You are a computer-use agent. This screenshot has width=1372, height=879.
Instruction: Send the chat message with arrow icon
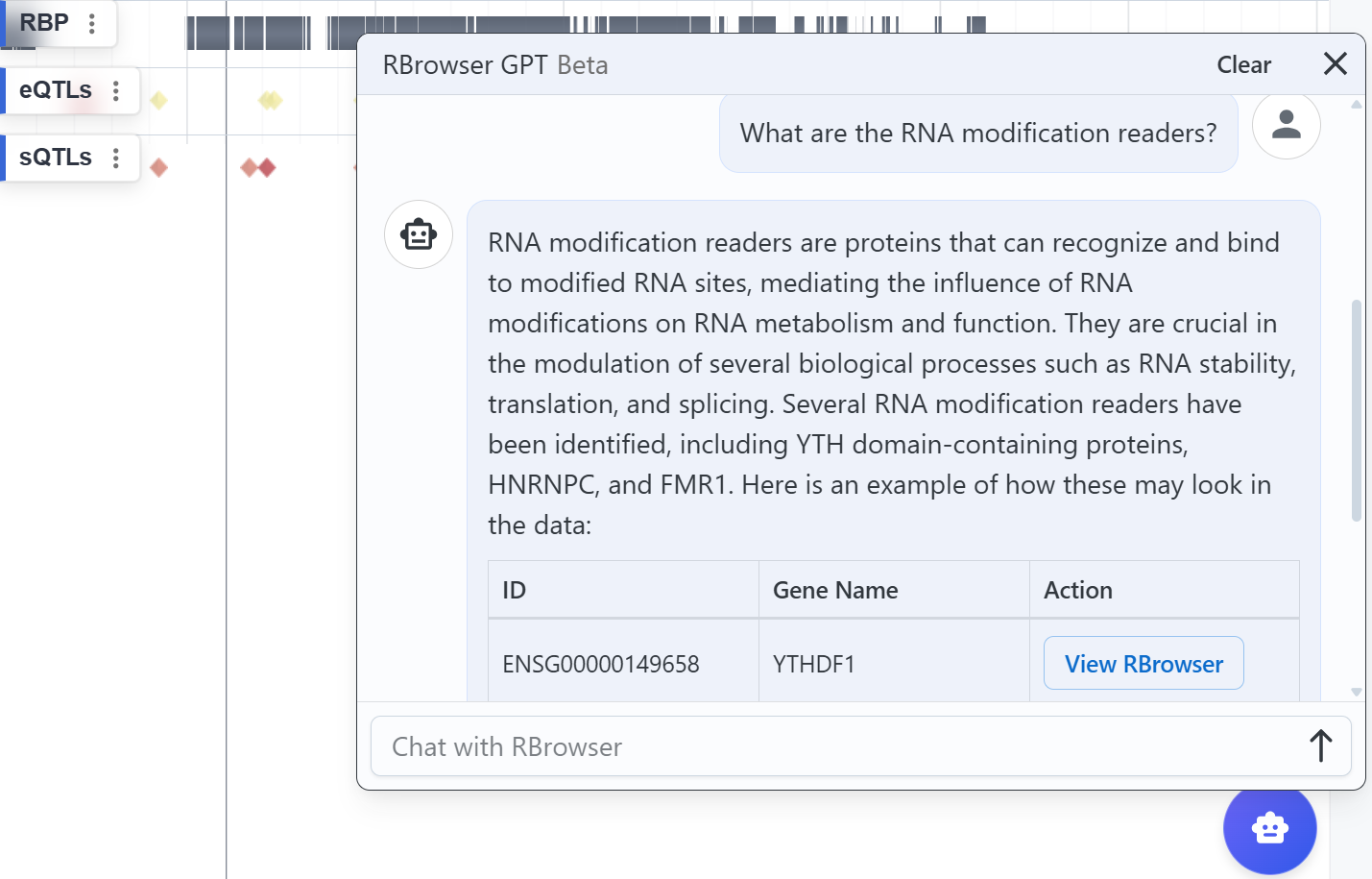pos(1320,746)
